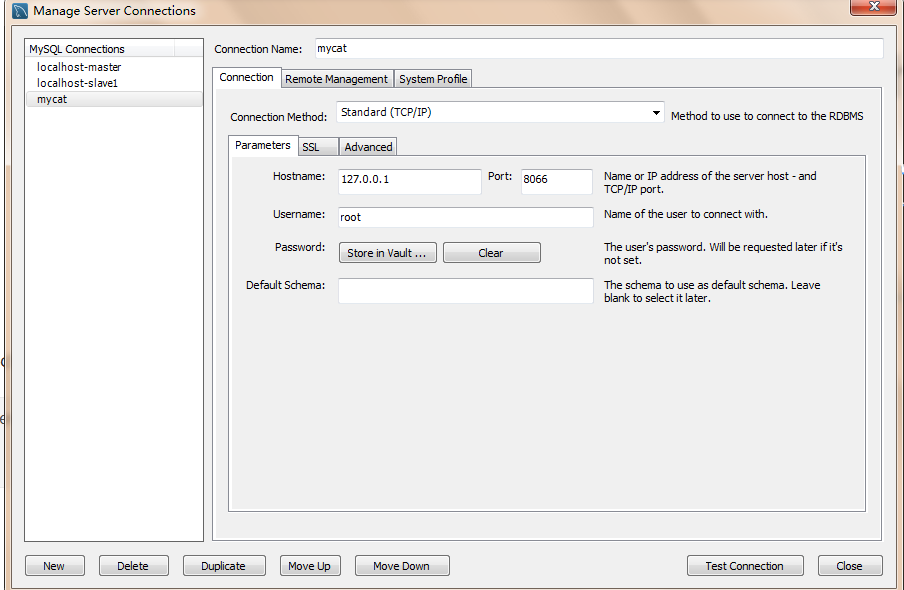Click the 'Name or IP address of the server host' description
The width and height of the screenshot is (904, 590).
(x=710, y=182)
